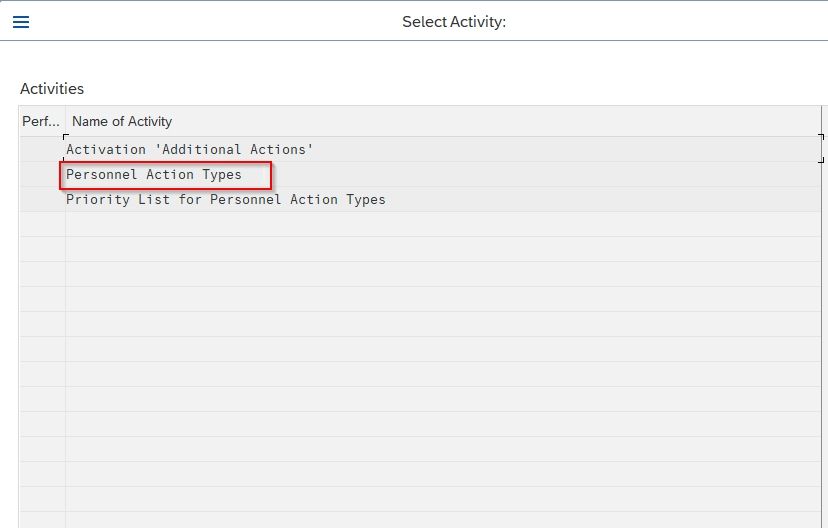
Task: Click the Select Activity: title text
Action: point(454,22)
